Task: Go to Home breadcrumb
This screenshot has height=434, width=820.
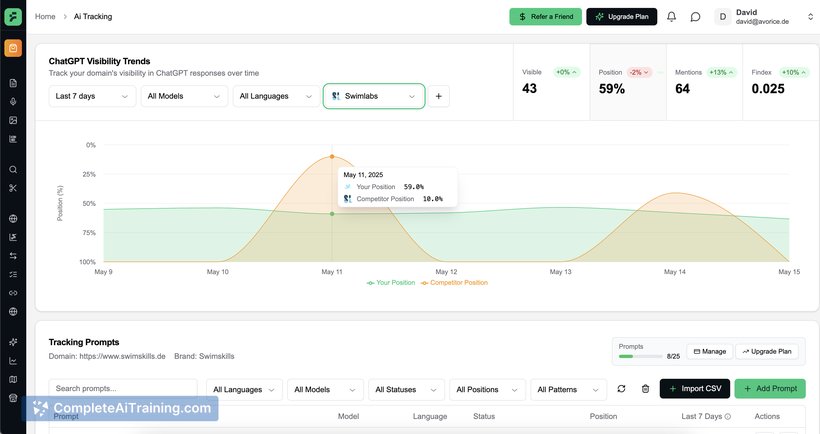Action: click(x=45, y=17)
